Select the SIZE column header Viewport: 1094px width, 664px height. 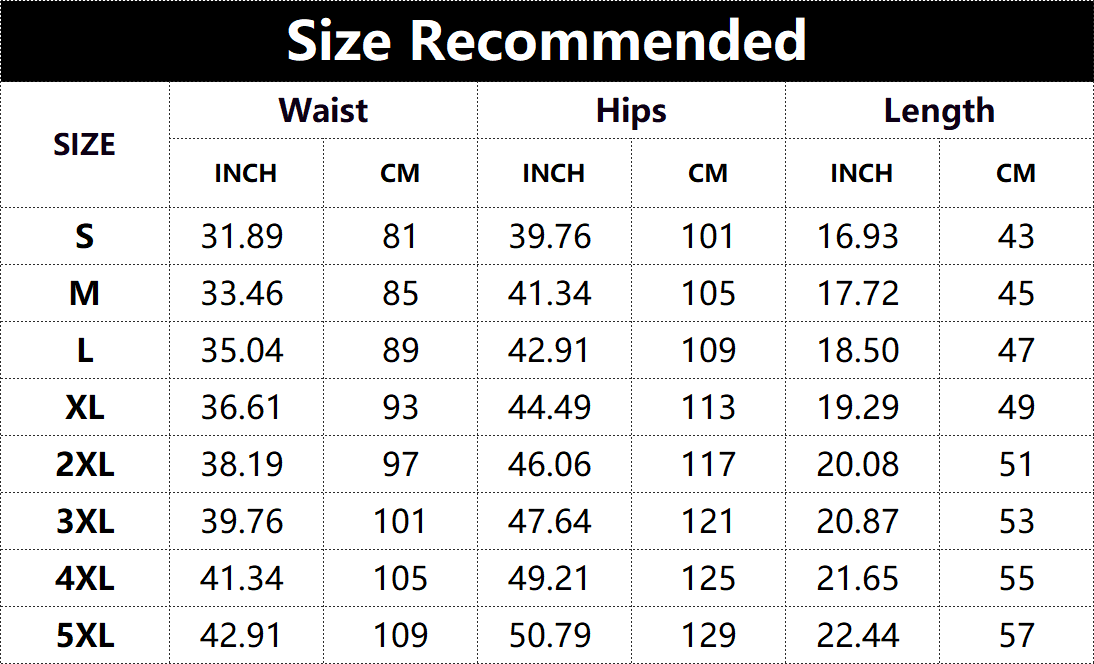pos(84,145)
